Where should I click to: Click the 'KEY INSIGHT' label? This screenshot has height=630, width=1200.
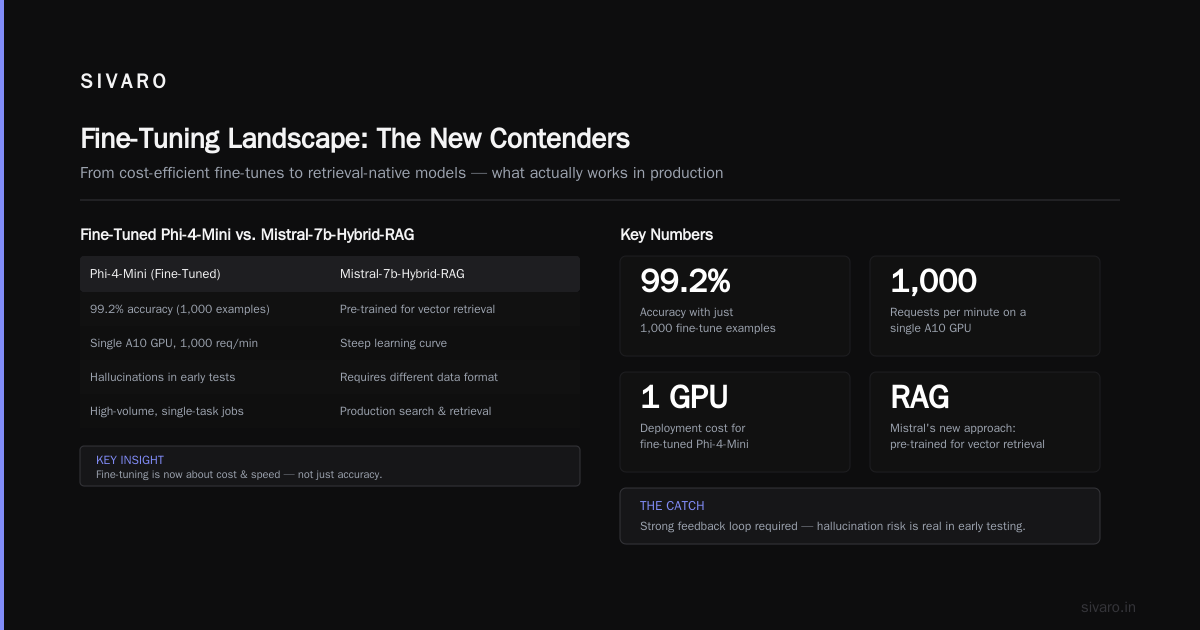[129, 460]
